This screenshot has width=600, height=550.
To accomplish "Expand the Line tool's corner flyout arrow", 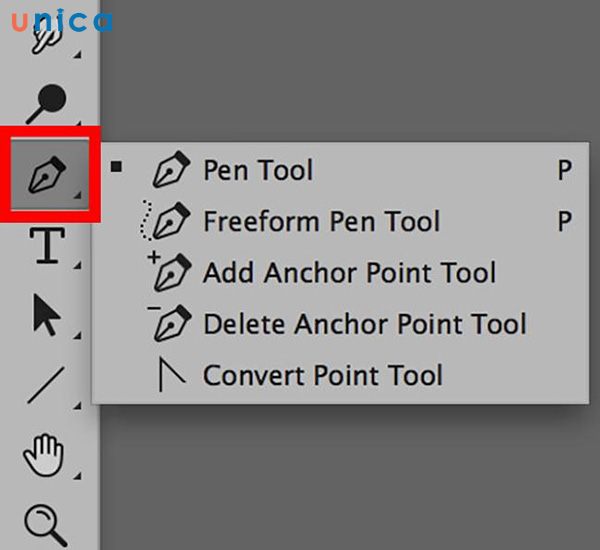I will (x=78, y=407).
